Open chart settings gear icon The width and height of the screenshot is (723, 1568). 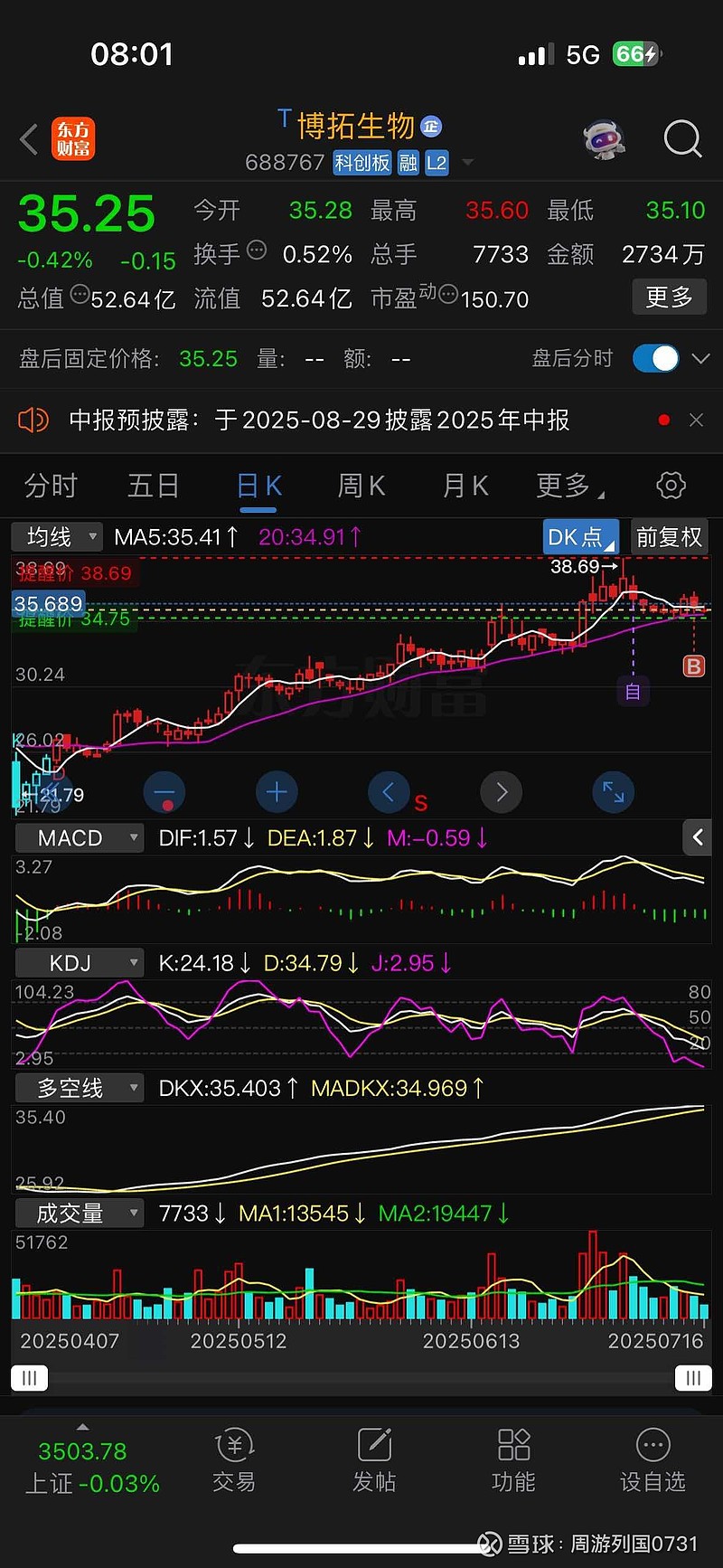(x=671, y=486)
